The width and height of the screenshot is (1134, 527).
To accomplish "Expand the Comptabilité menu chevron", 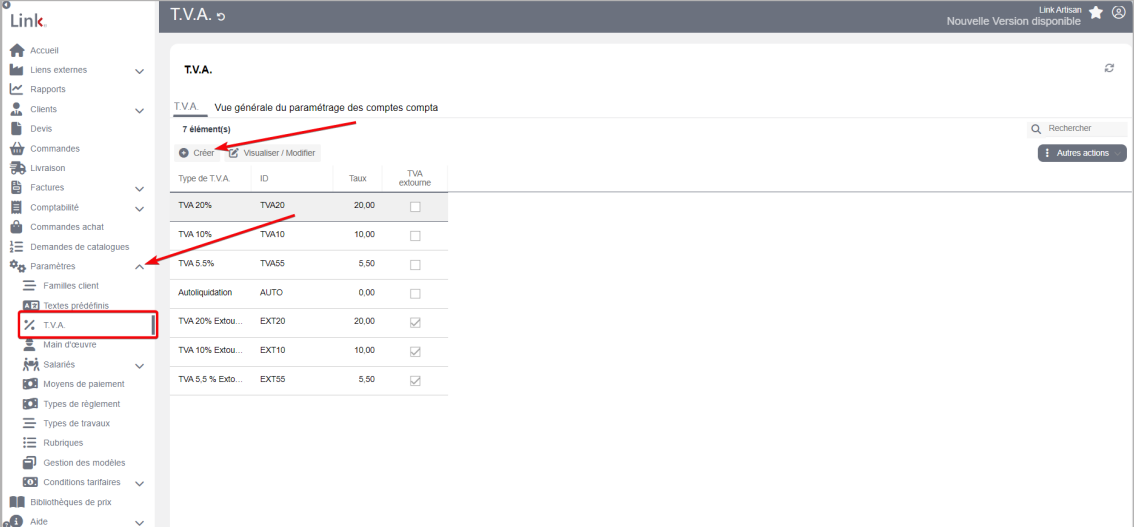I will point(140,208).
